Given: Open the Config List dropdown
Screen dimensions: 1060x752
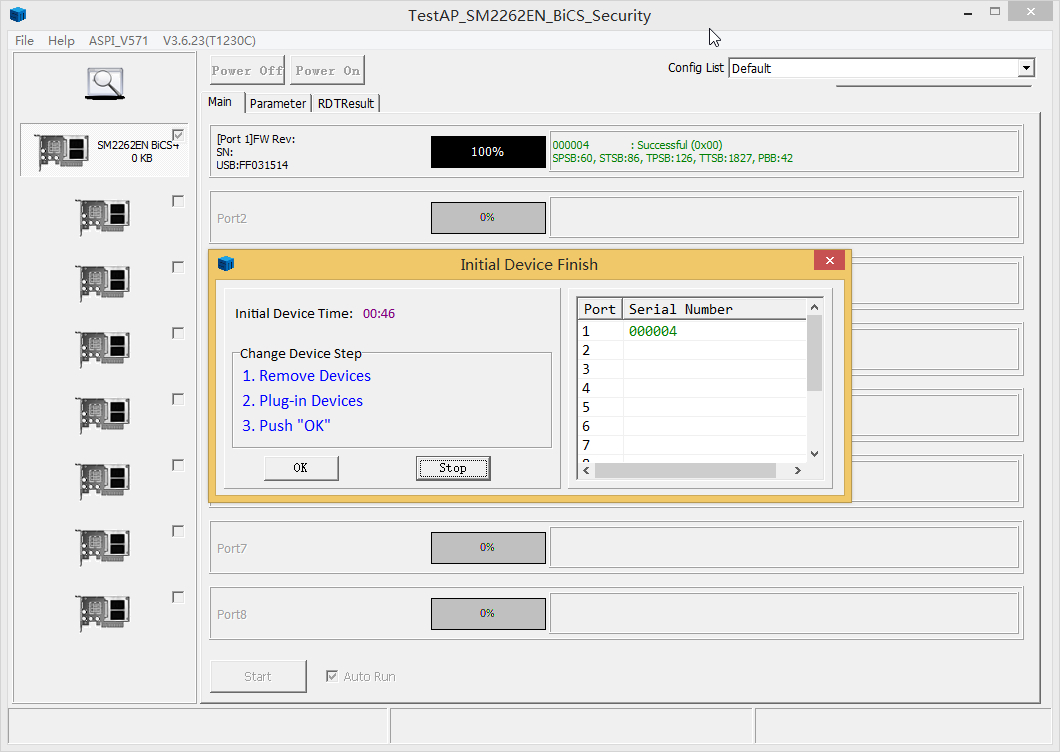Looking at the screenshot, I should tap(1026, 68).
